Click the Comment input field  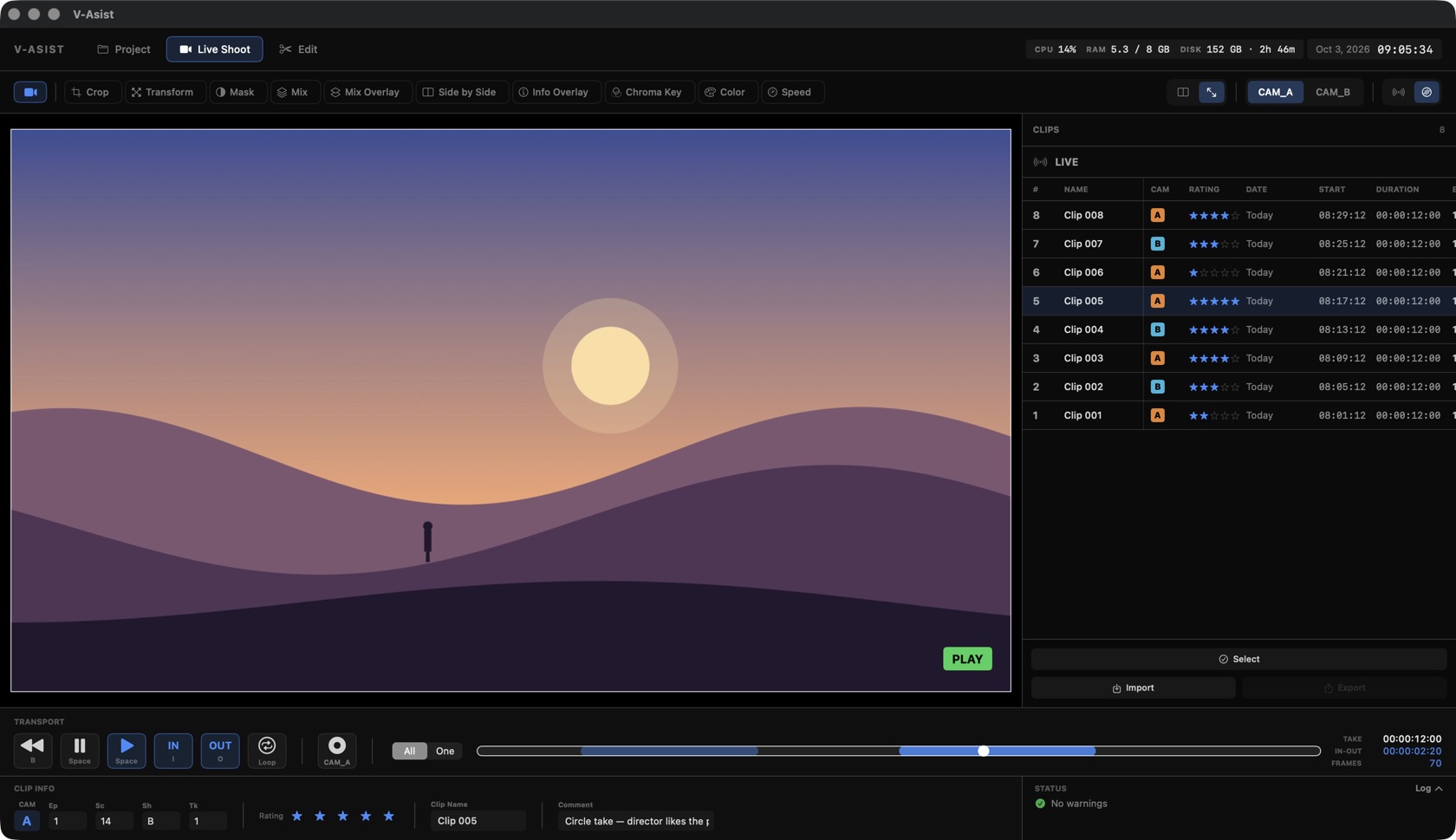[x=636, y=821]
